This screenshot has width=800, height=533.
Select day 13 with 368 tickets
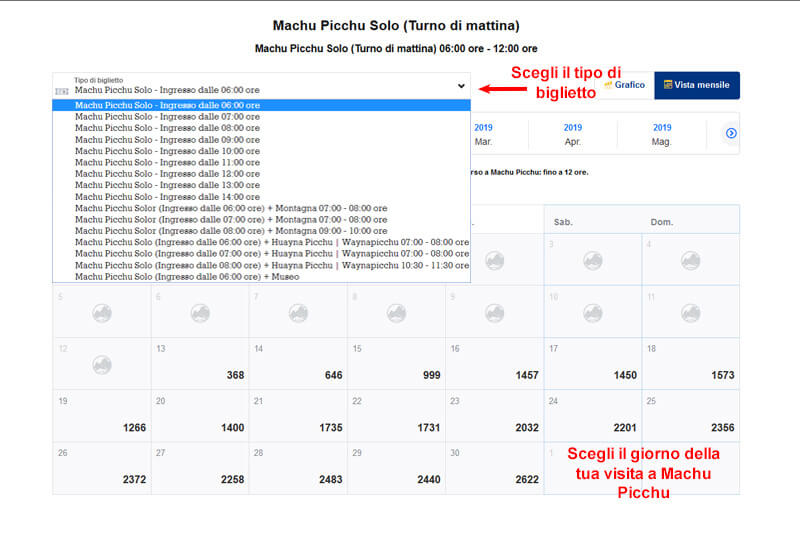[200, 364]
